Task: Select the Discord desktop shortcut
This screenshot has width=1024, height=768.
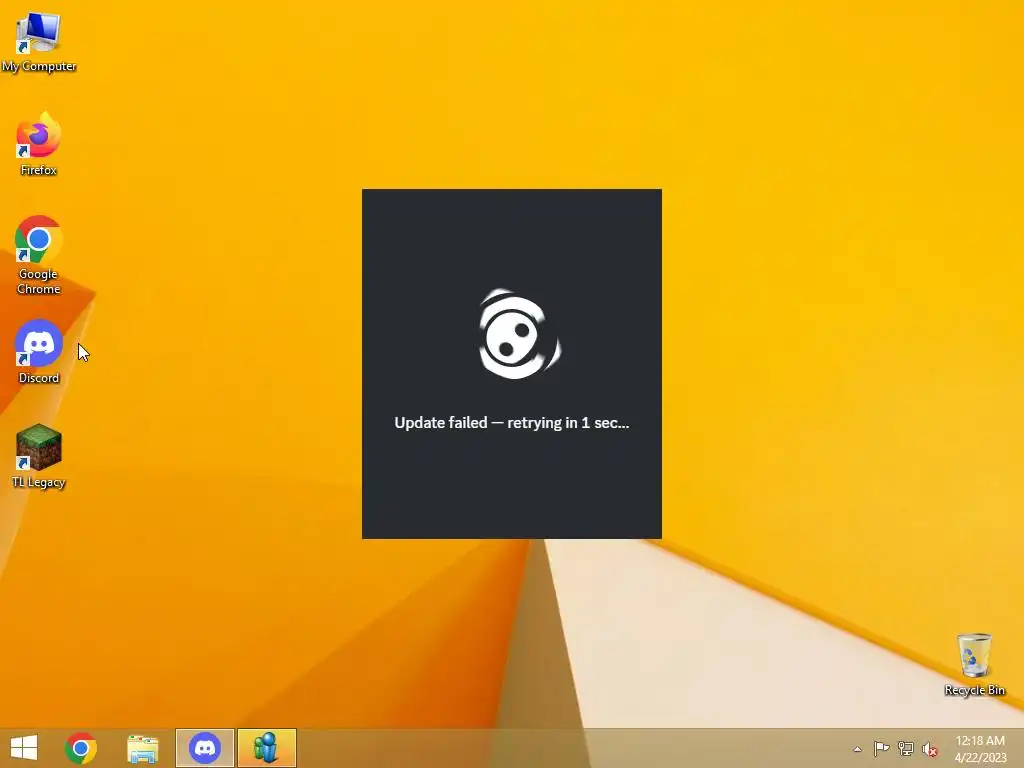Action: (39, 351)
